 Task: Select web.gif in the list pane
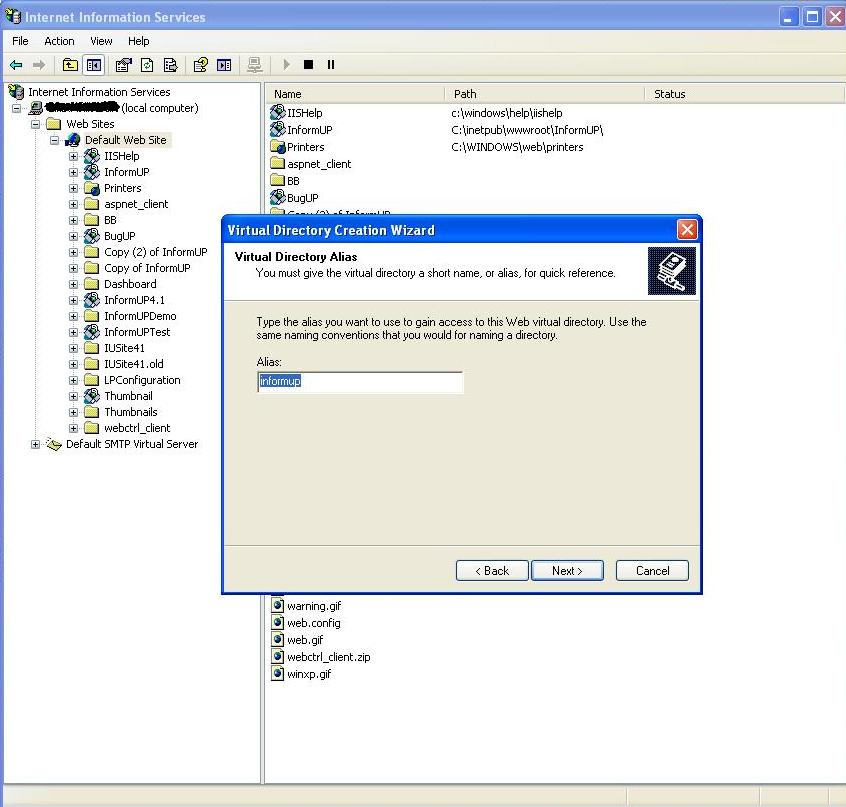tap(305, 640)
